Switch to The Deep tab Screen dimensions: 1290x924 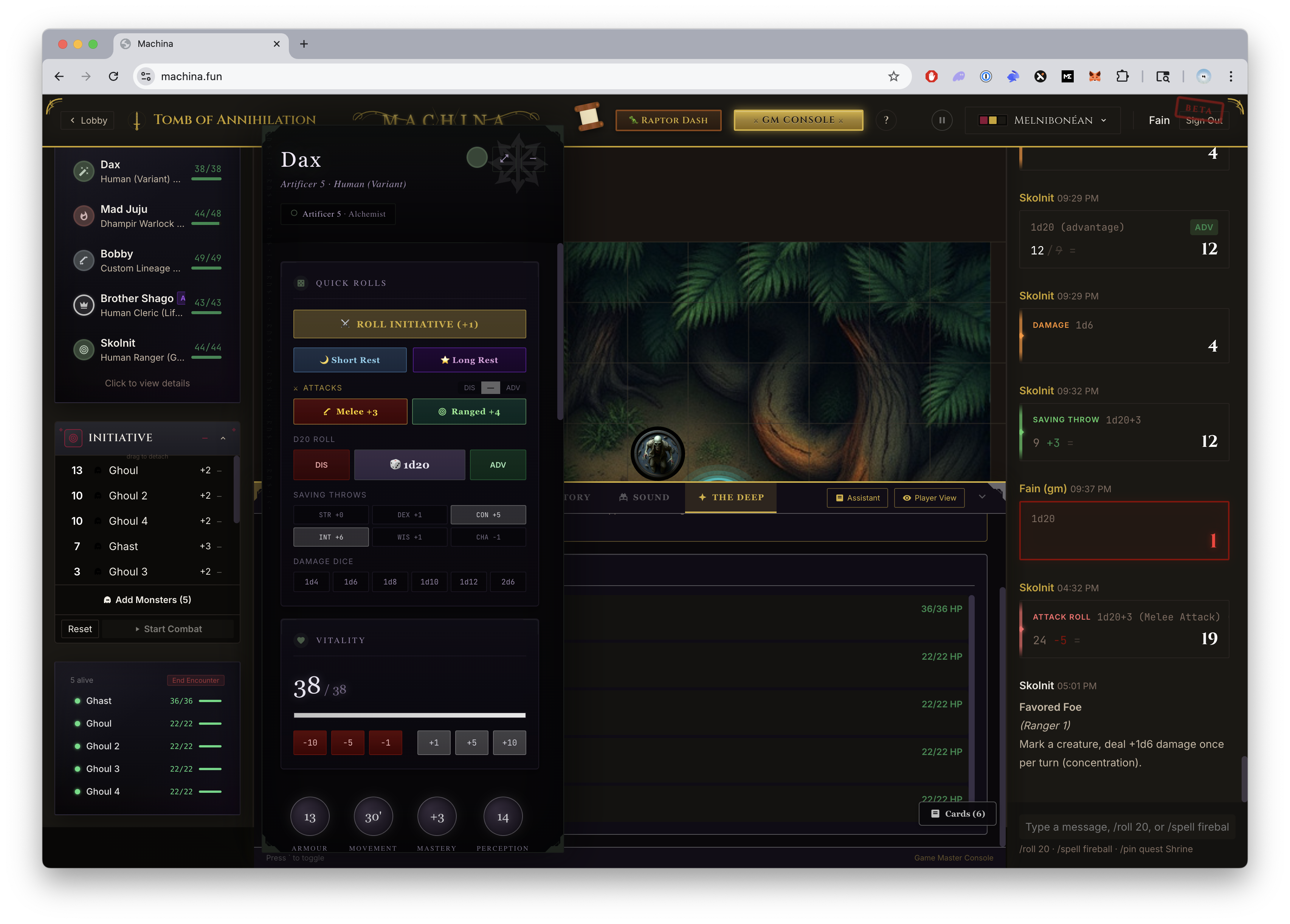pos(731,498)
